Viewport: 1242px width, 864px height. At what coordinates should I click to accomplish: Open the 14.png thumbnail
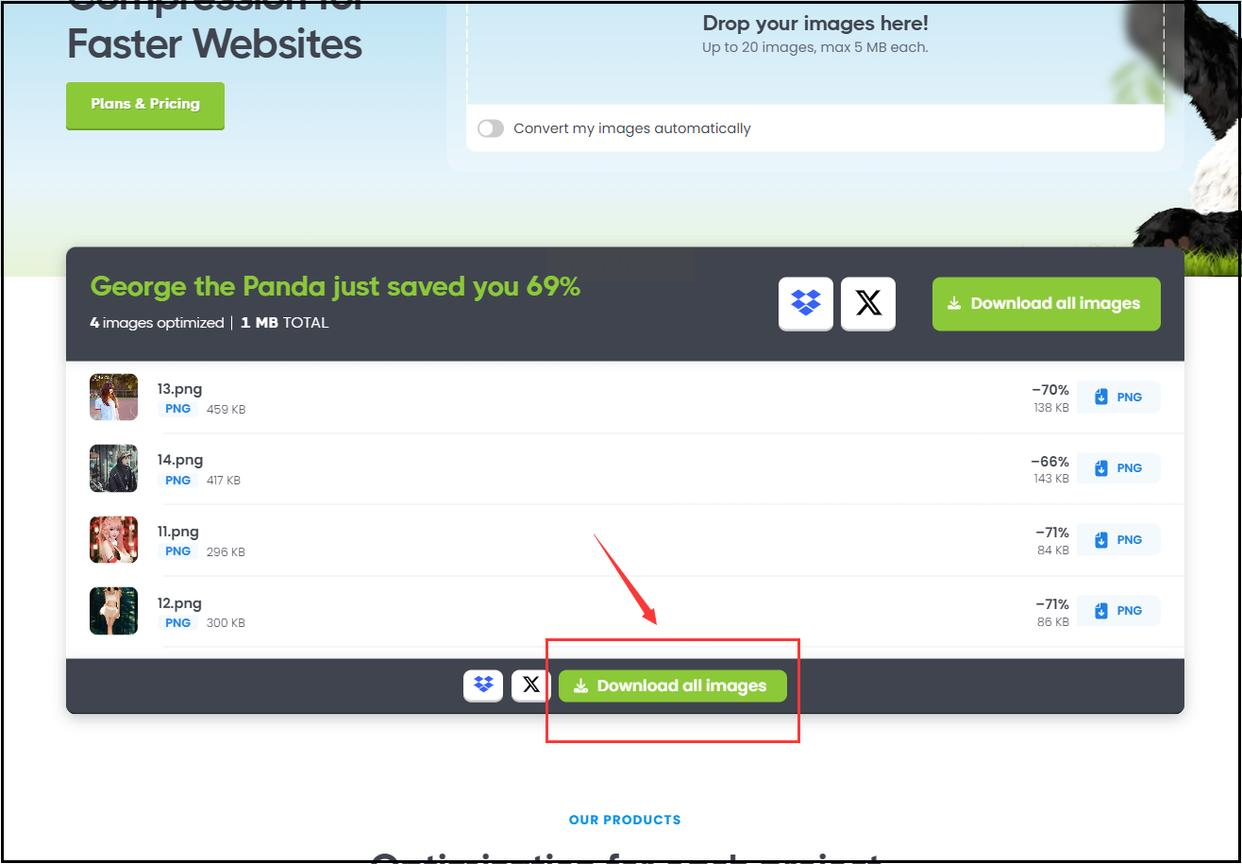[113, 468]
